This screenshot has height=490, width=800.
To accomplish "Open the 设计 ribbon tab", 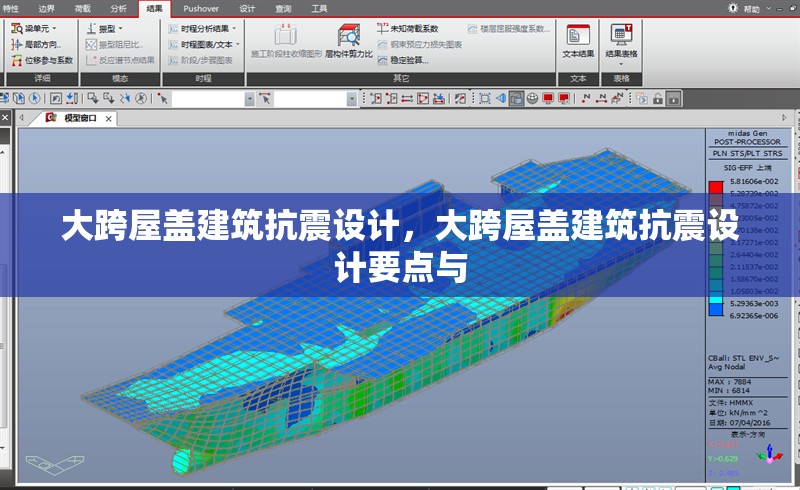I will pyautogui.click(x=247, y=9).
